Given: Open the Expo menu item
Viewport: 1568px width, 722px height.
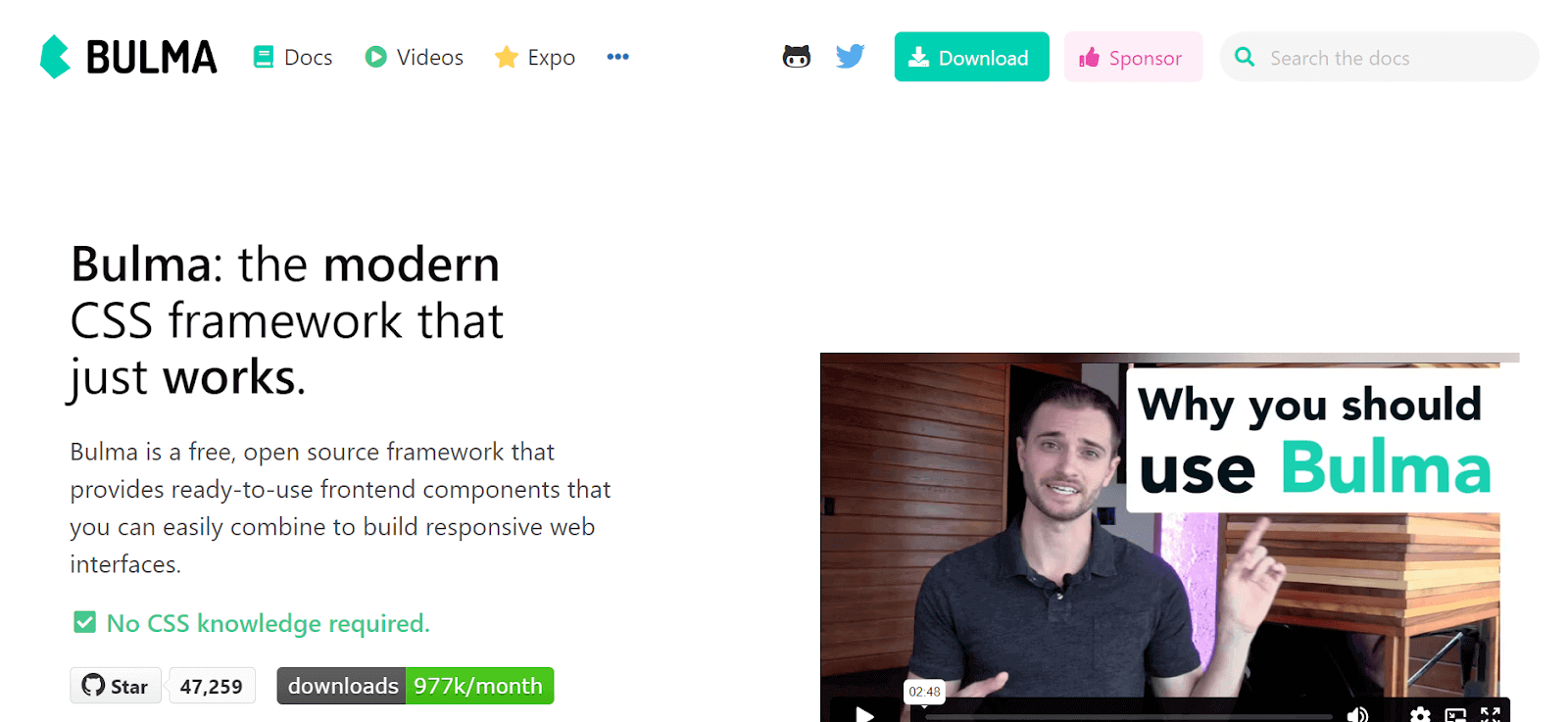Looking at the screenshot, I should tap(535, 57).
